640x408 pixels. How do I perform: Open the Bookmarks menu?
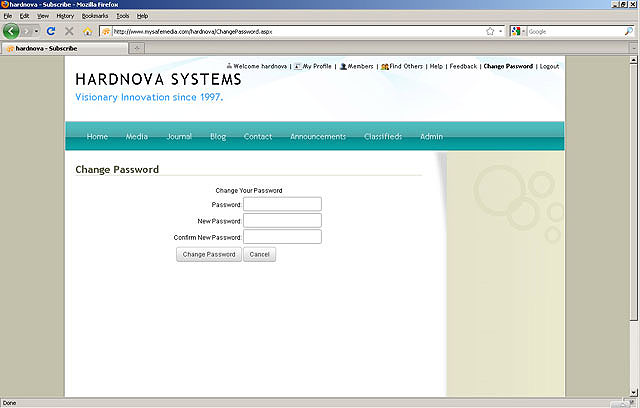95,16
